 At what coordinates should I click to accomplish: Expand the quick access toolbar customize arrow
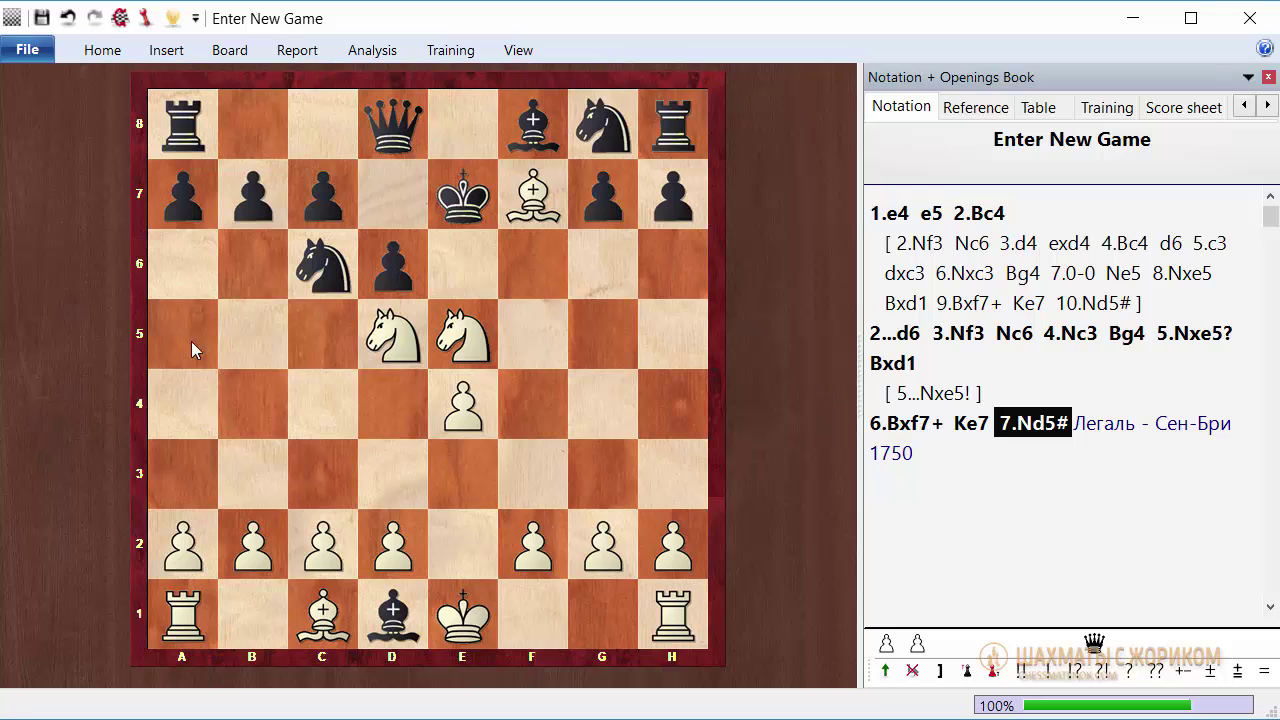[195, 18]
